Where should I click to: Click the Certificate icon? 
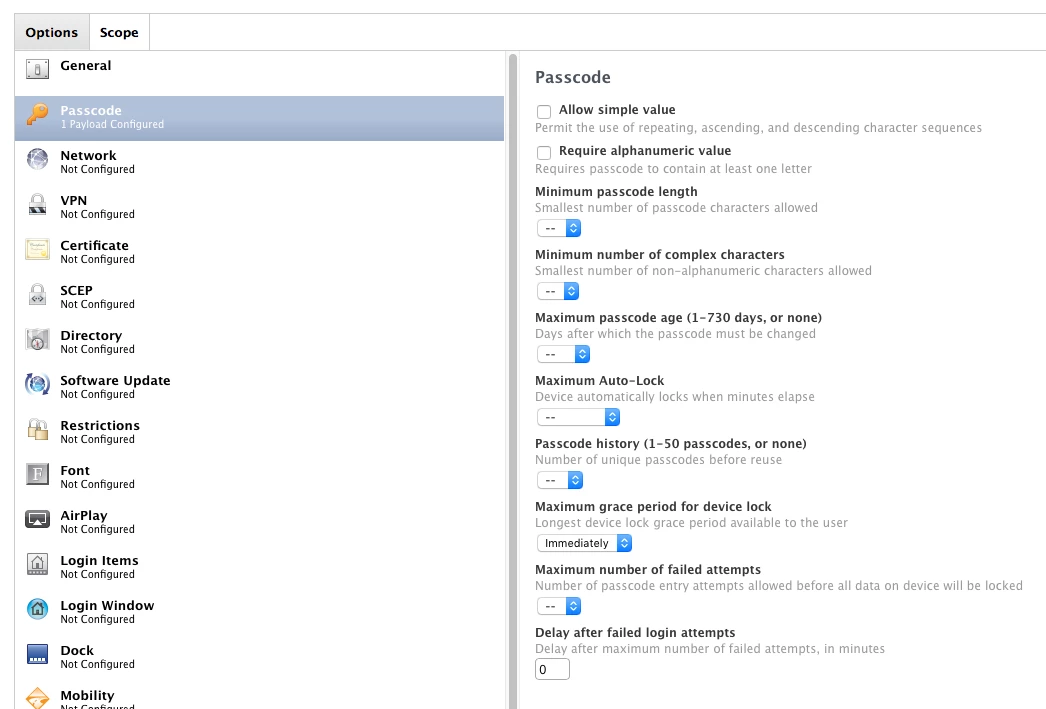point(37,249)
